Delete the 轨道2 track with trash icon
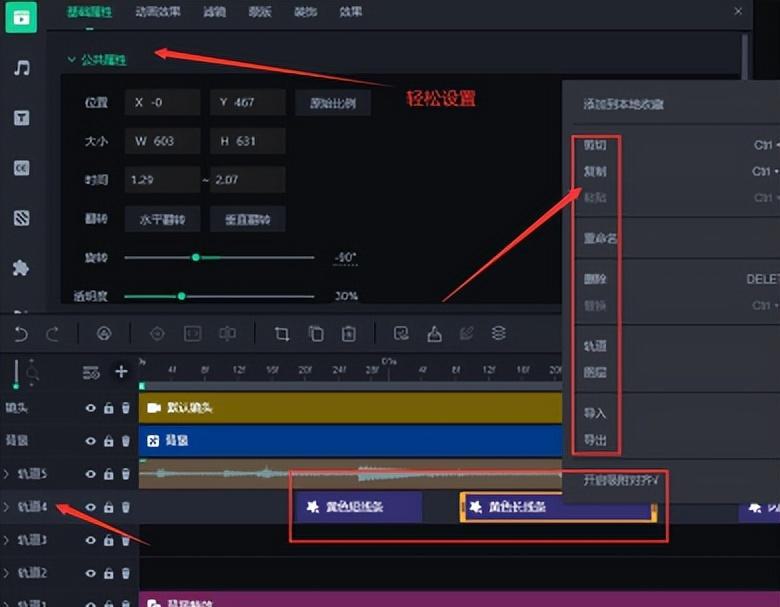 pyautogui.click(x=126, y=573)
